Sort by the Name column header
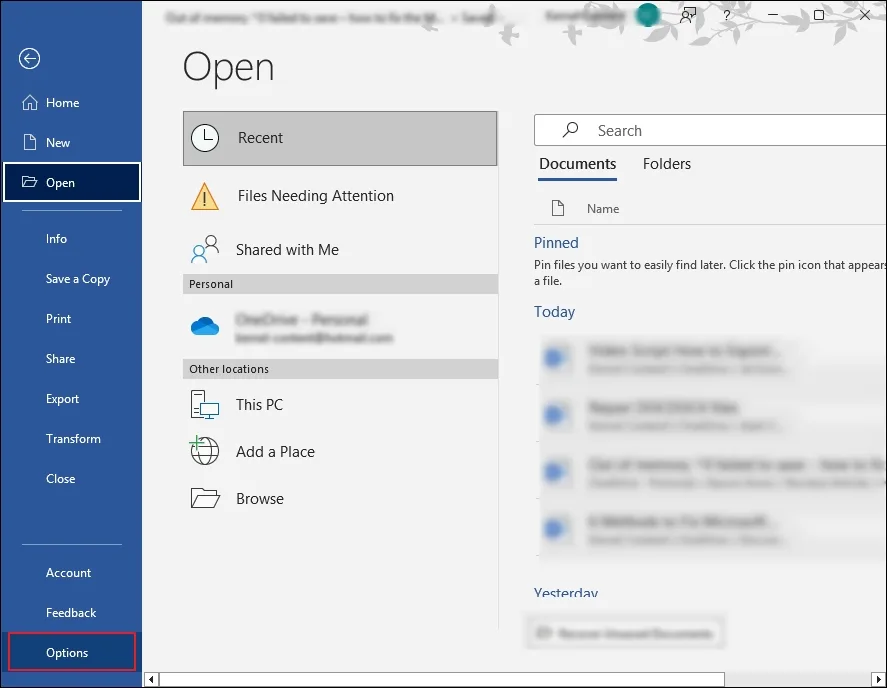The image size is (887, 688). (602, 209)
